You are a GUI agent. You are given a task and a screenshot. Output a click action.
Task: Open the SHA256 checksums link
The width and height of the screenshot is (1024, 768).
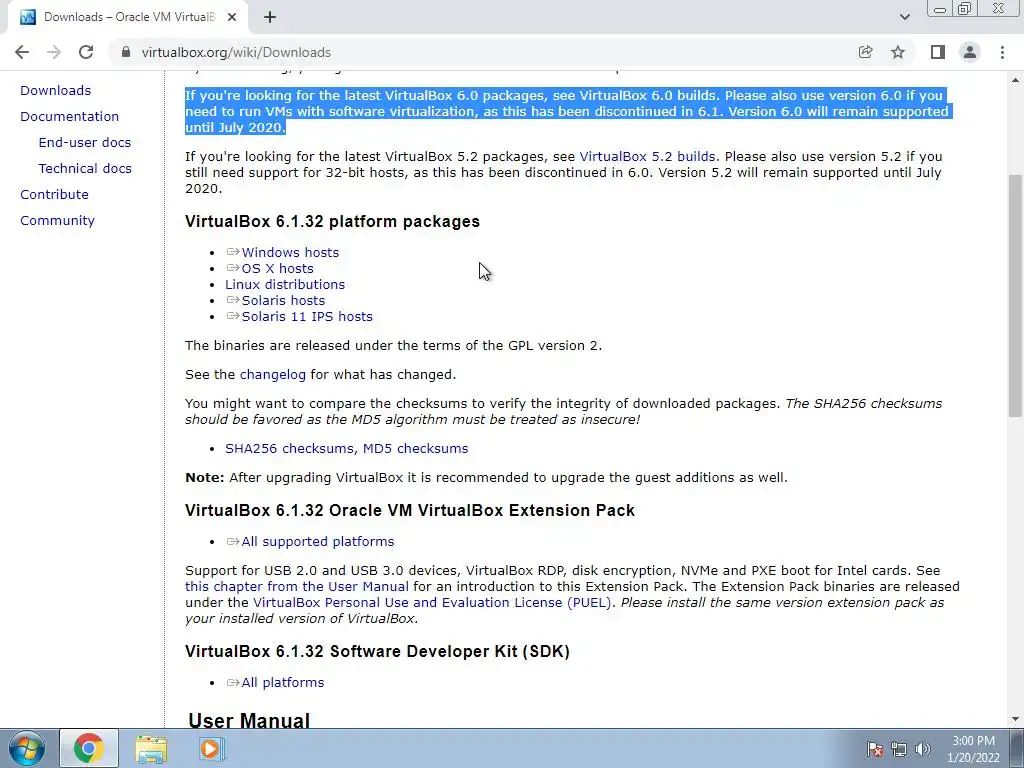290,449
